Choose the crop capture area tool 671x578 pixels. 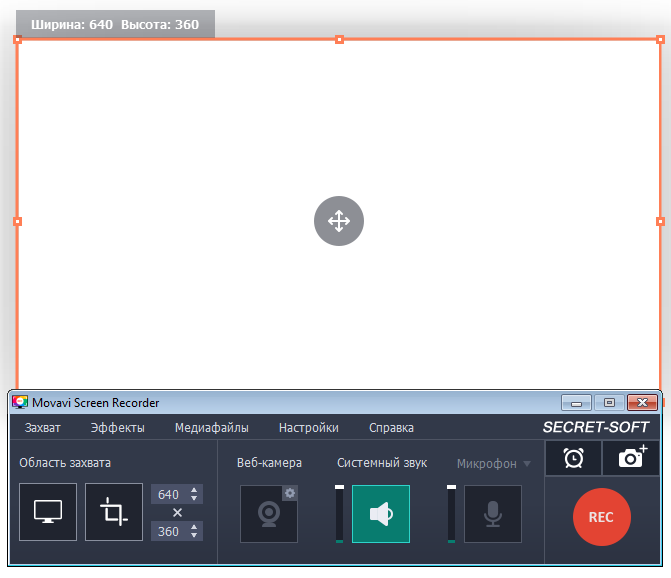pos(114,512)
